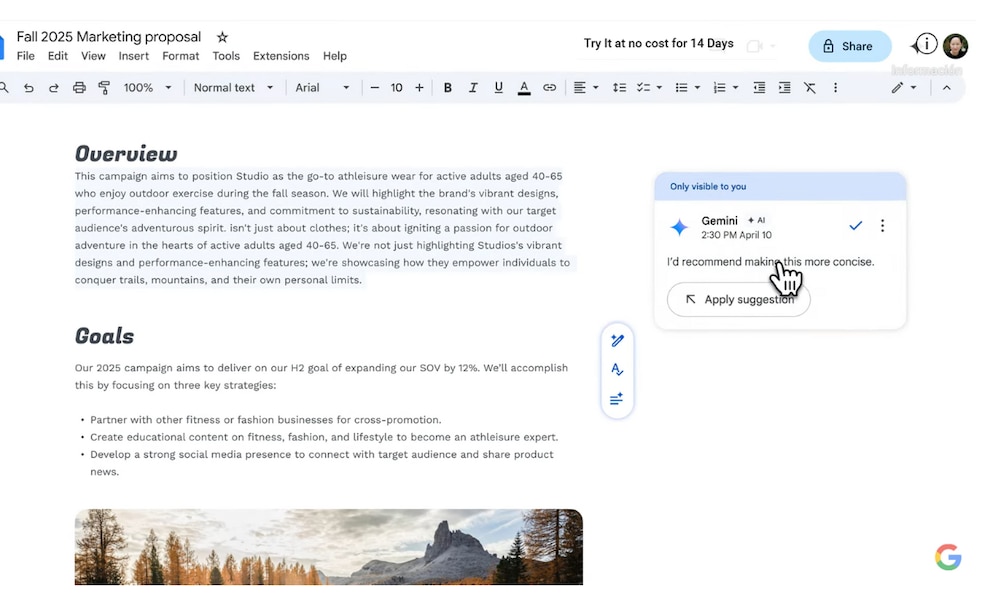The height and width of the screenshot is (606, 992).
Task: Click the document title Fall 2025 Marketing proposal
Action: click(x=109, y=37)
